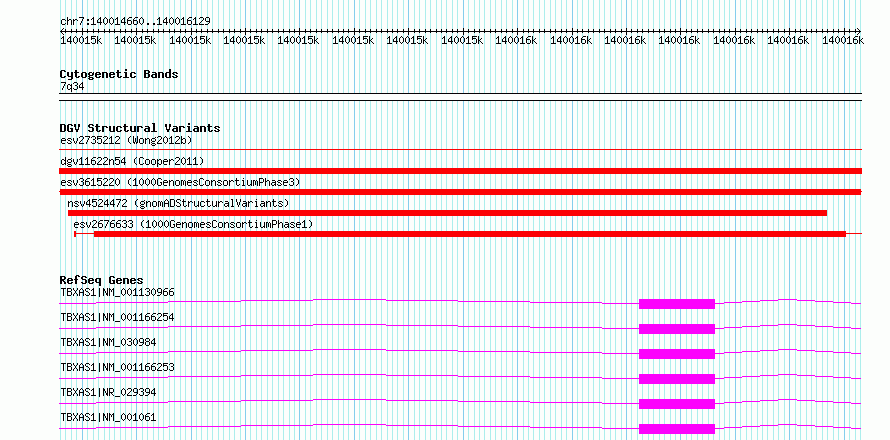Image resolution: width=890 pixels, height=440 pixels.
Task: Select the Cytogenetic Bands track heading
Action: [x=119, y=74]
